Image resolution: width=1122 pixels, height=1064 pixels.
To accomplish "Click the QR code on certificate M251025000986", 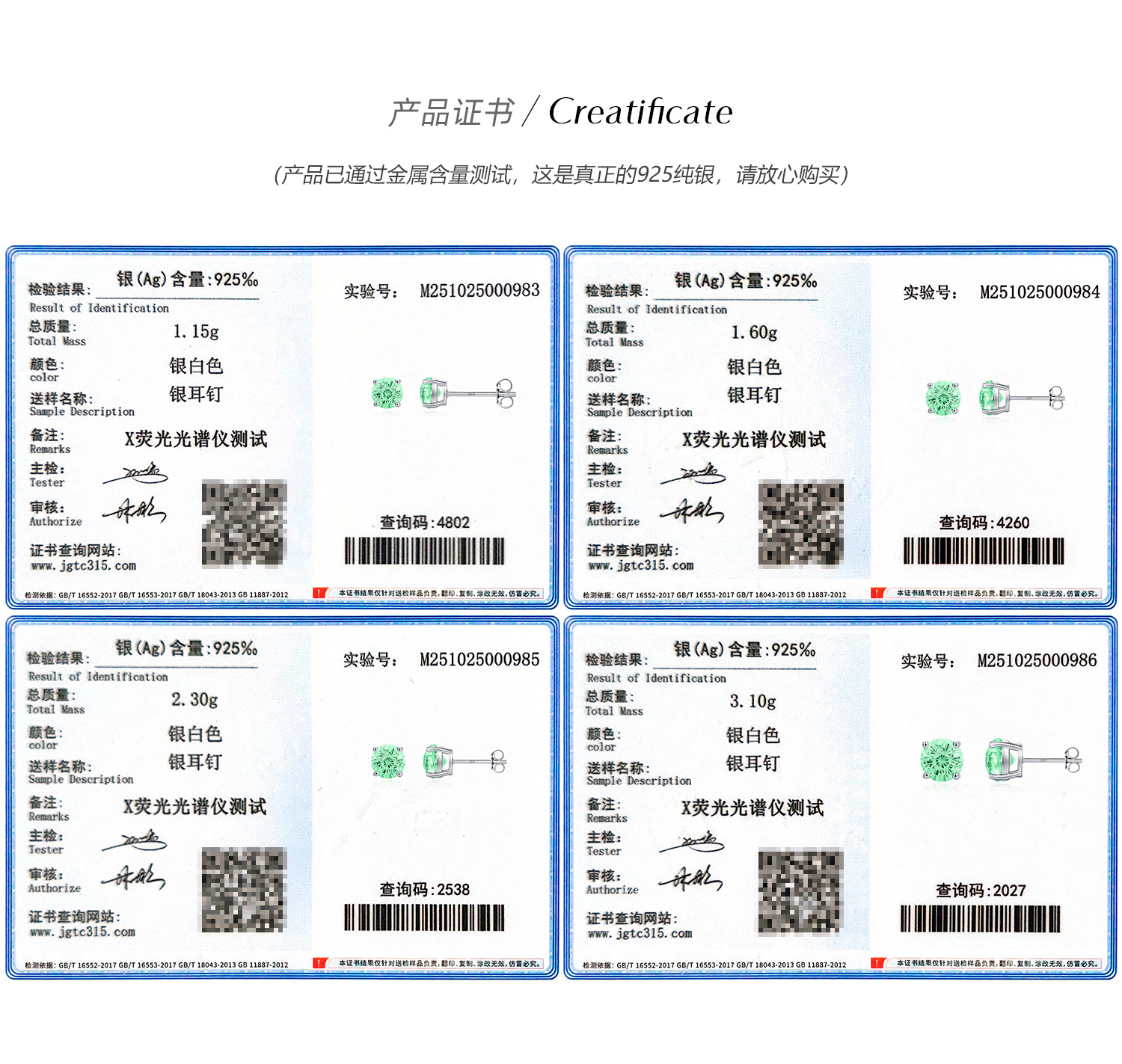I will click(x=800, y=892).
